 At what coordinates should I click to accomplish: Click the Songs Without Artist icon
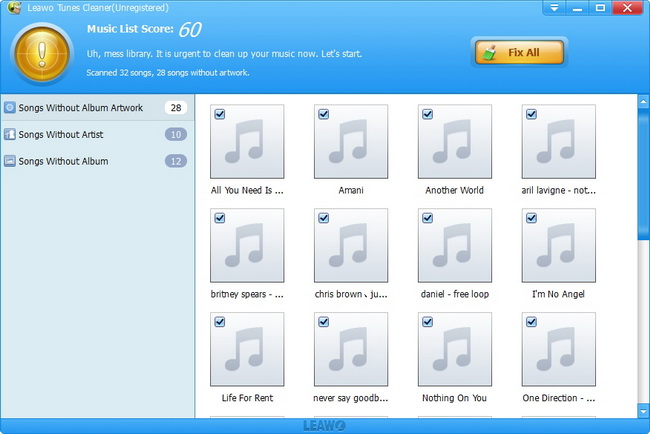coord(10,134)
